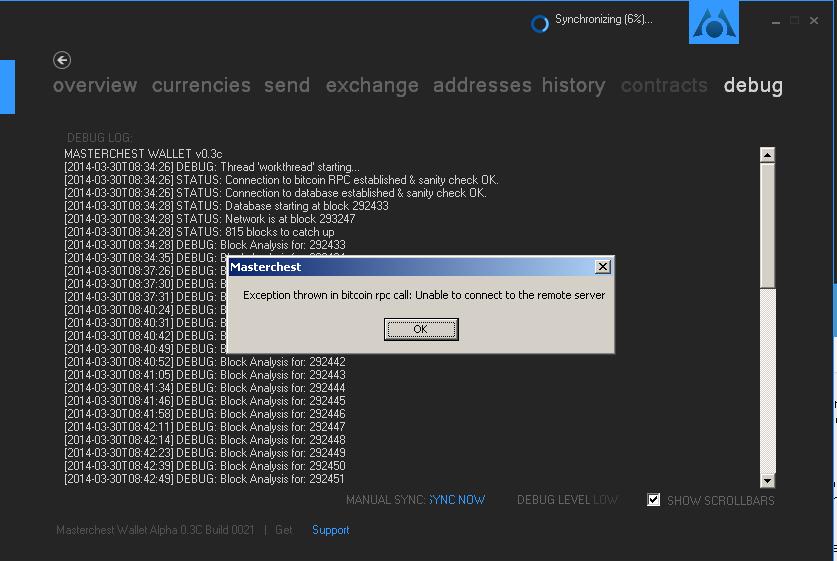Screen dimensions: 837x561
Task: Open the history tab
Action: pyautogui.click(x=574, y=85)
